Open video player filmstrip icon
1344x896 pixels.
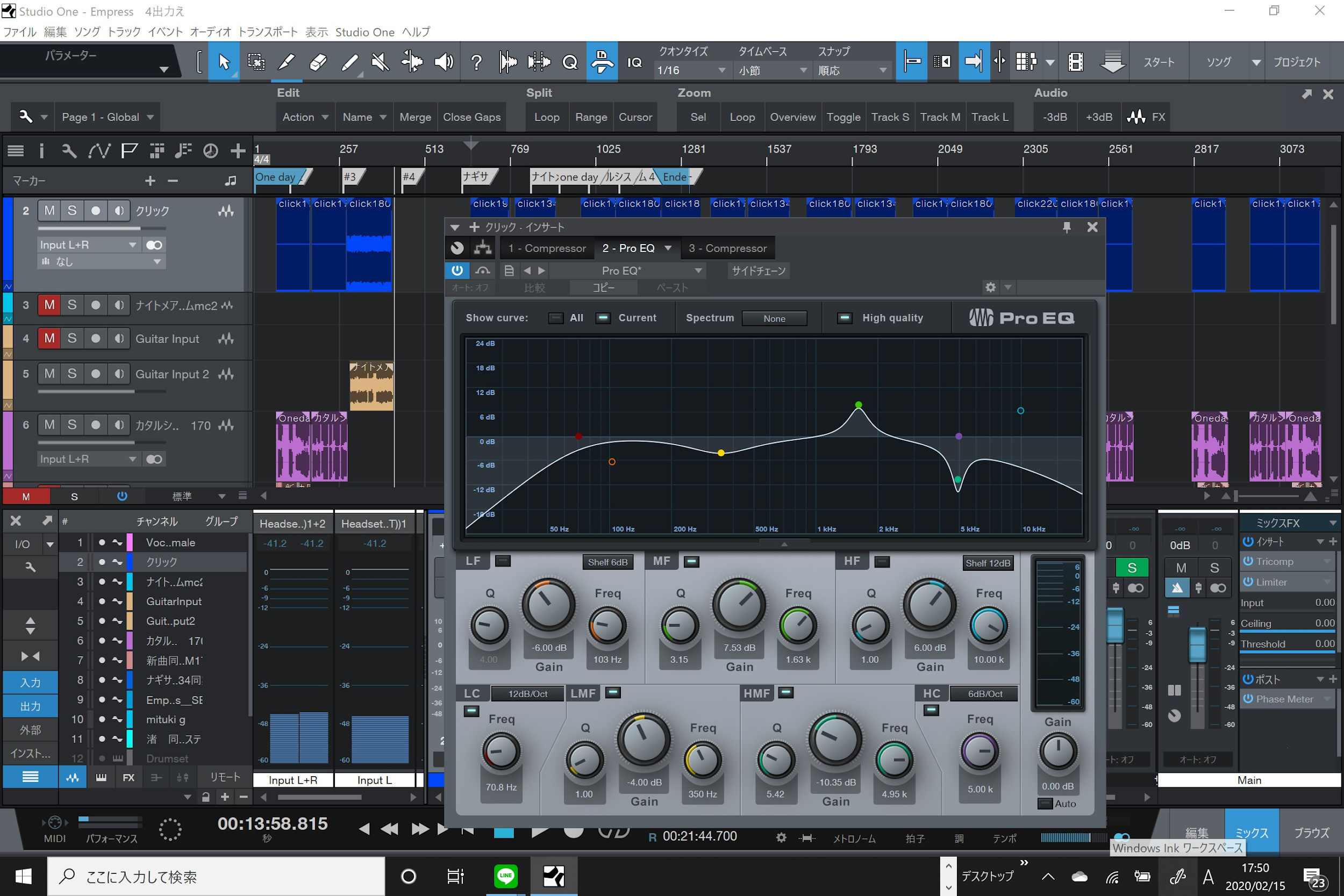(x=1075, y=62)
